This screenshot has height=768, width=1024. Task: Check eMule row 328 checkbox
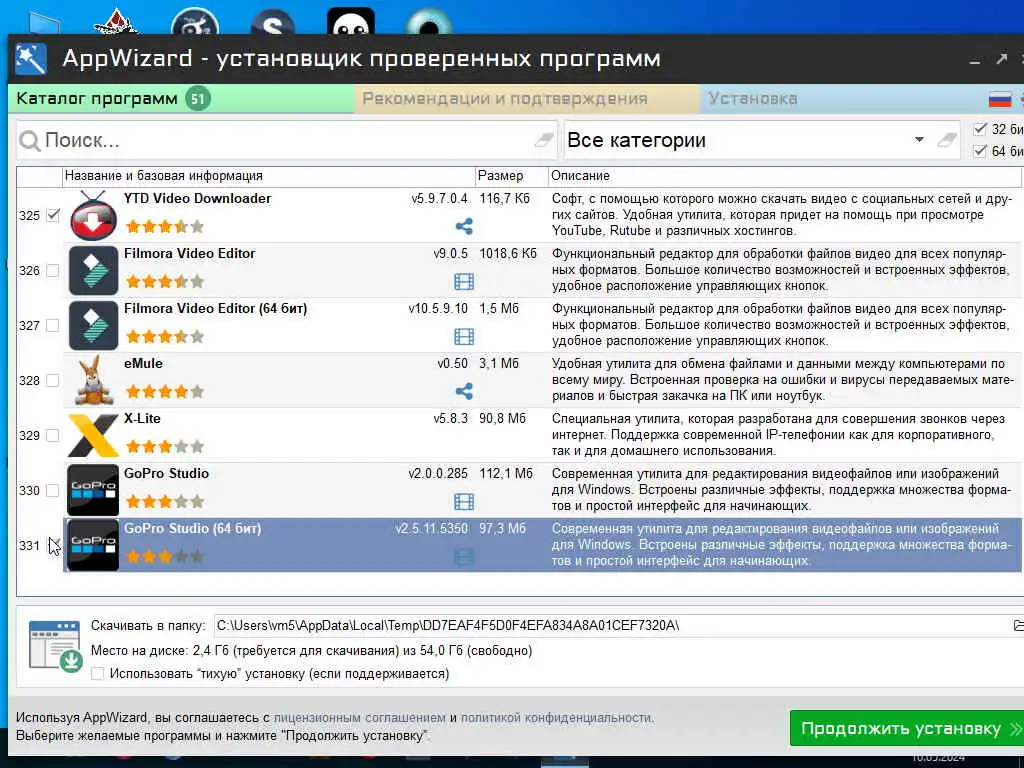[53, 380]
